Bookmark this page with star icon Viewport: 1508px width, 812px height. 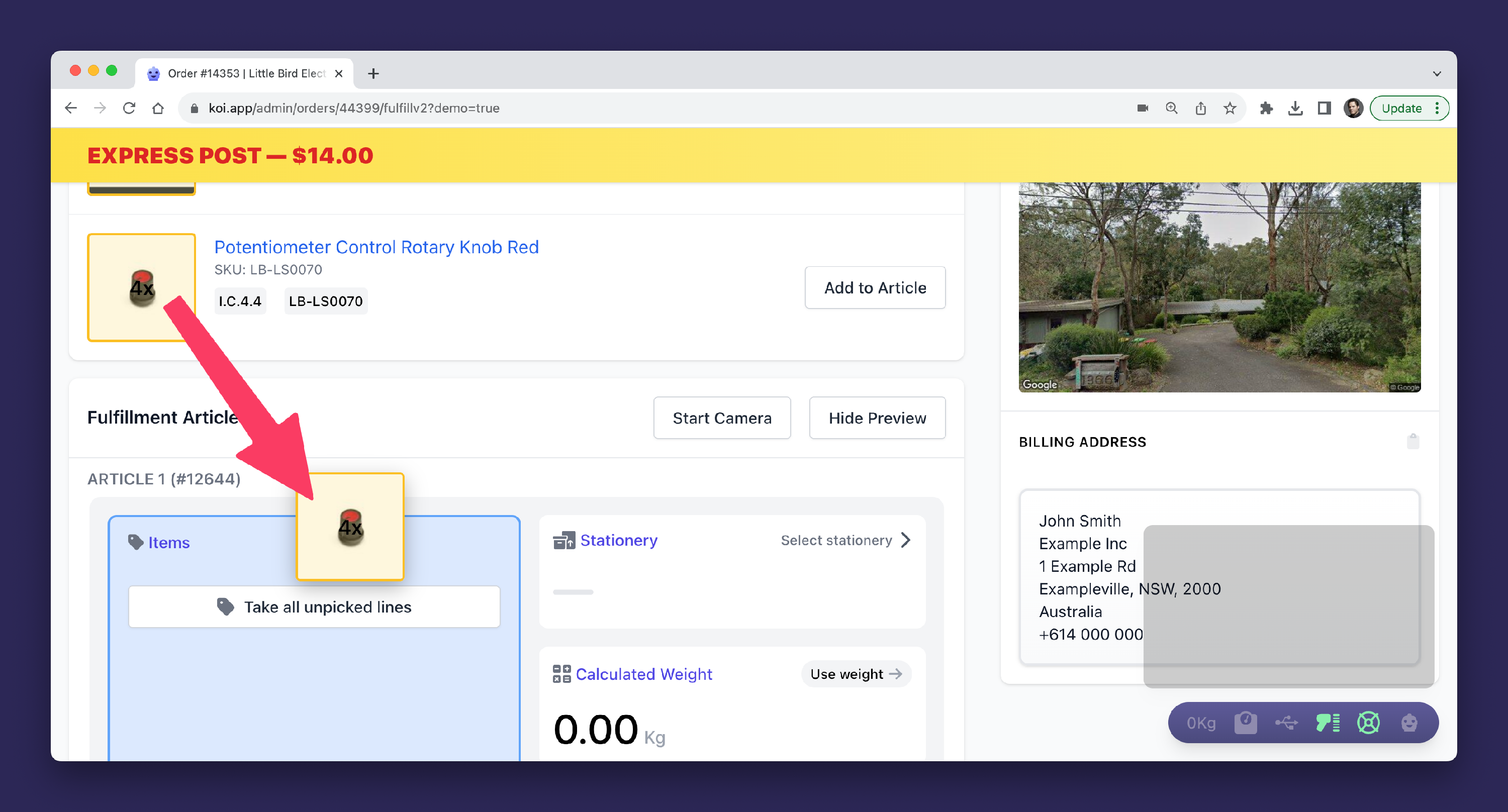click(x=1230, y=108)
